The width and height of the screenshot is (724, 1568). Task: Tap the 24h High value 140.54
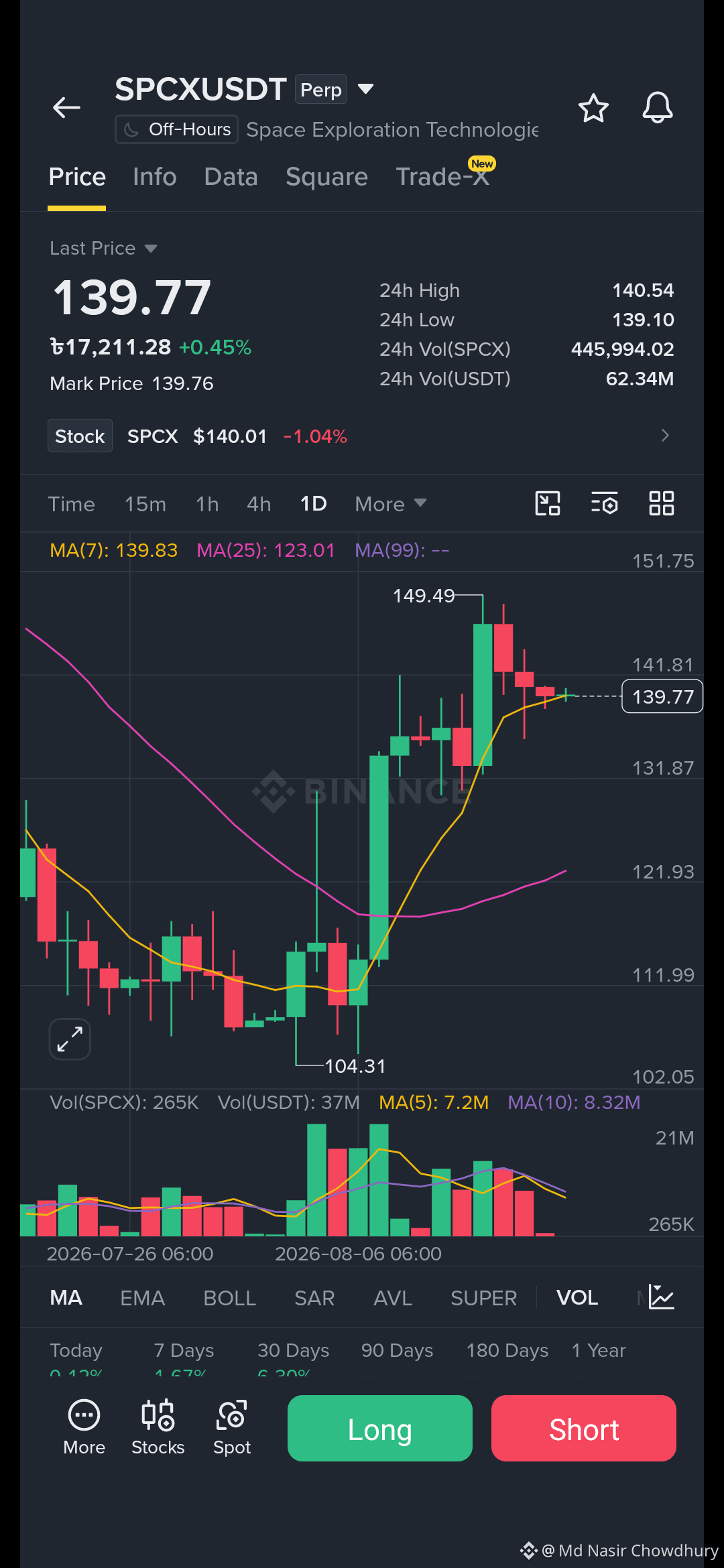(x=643, y=290)
